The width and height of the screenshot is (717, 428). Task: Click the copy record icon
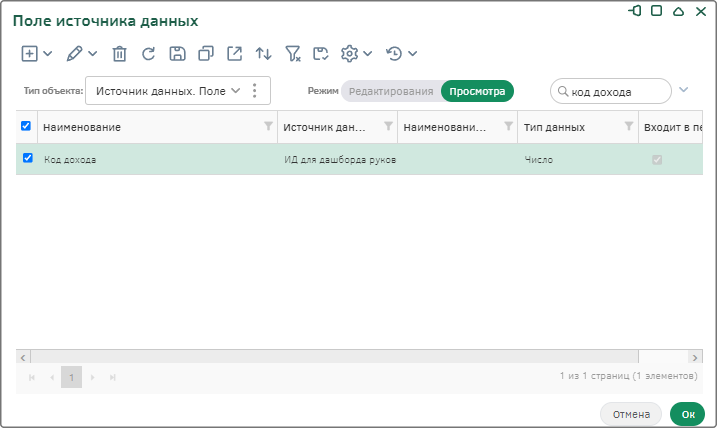click(206, 54)
